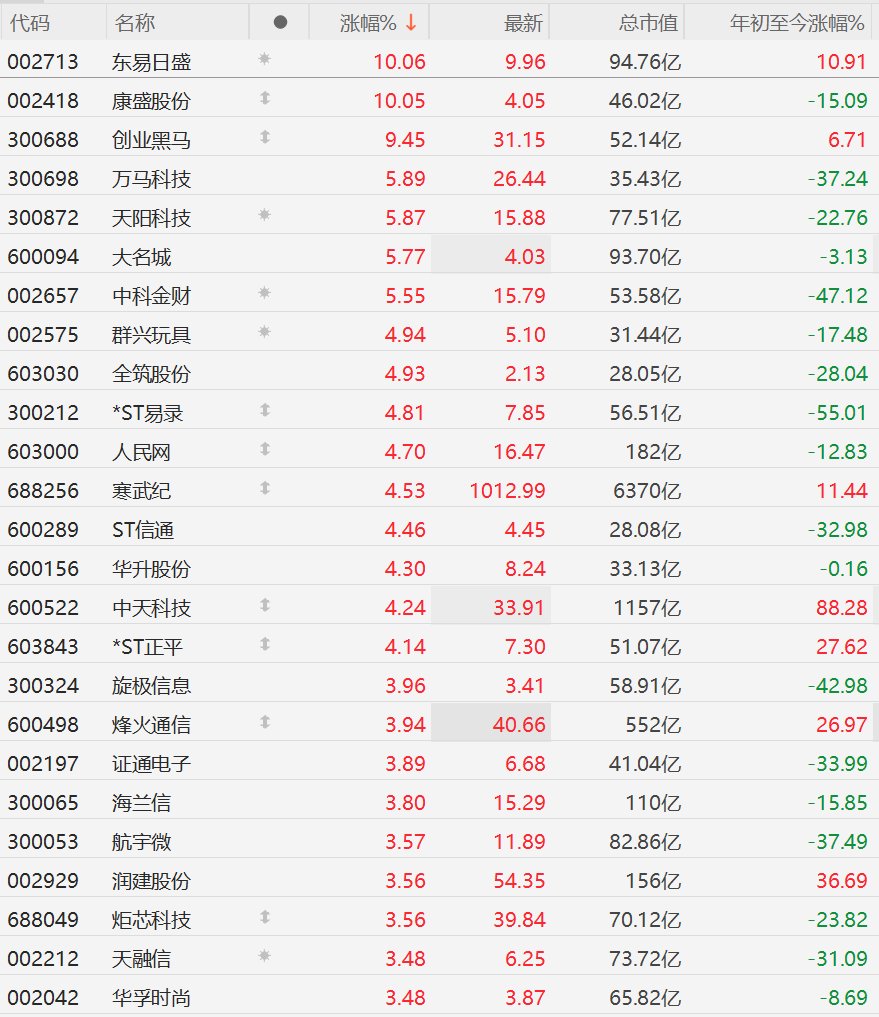Open stock name 群兴玩具
Screen dimensions: 879x1017
click(x=151, y=335)
